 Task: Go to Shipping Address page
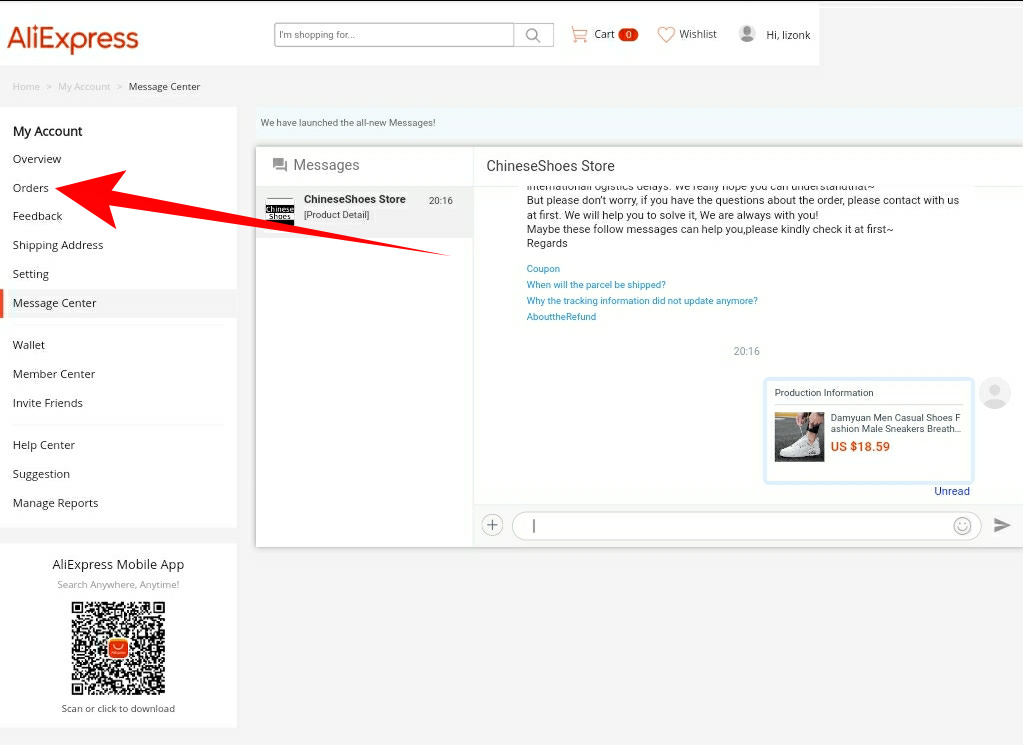point(58,245)
